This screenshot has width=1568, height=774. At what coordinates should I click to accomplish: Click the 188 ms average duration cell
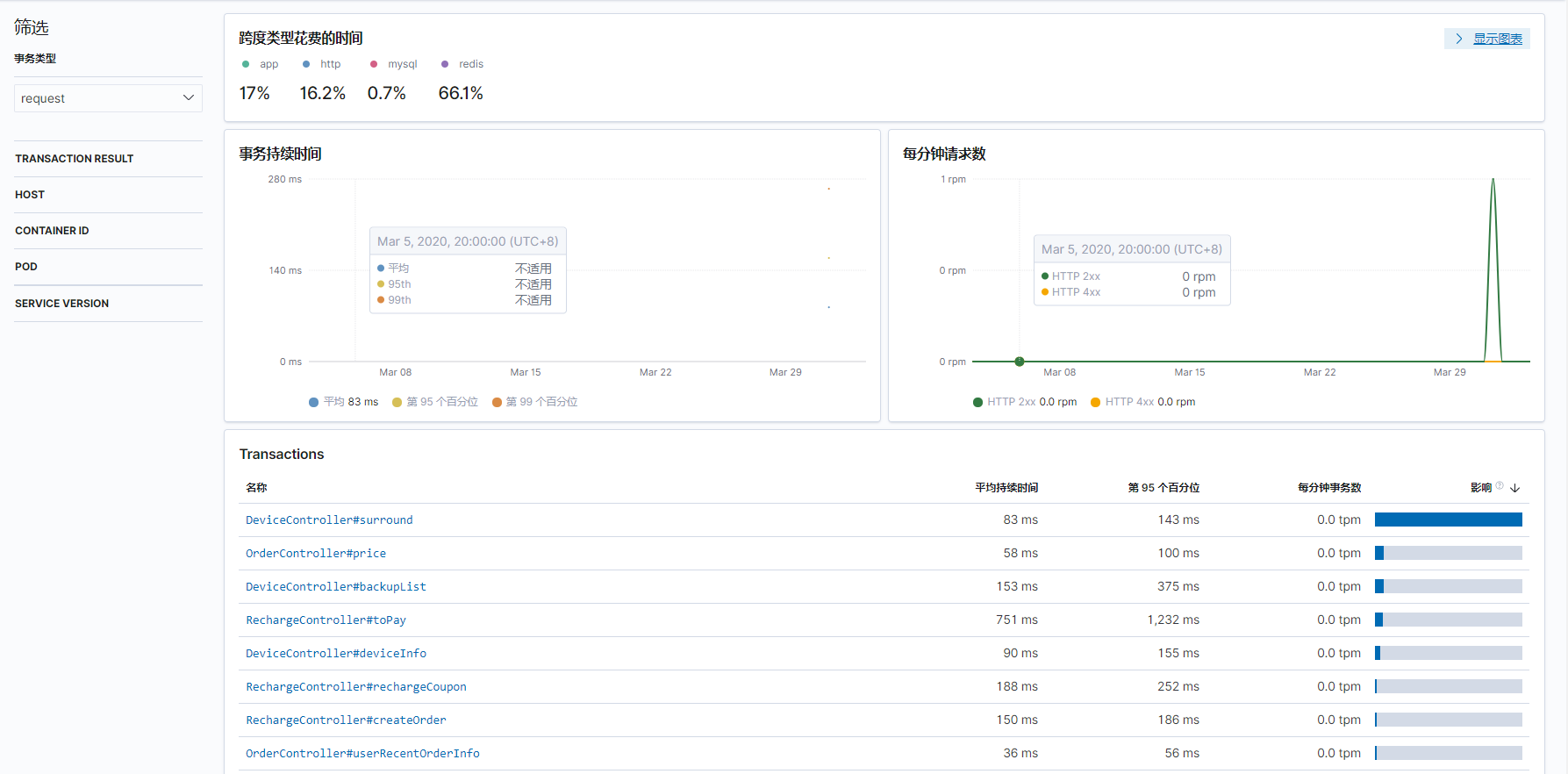(x=1017, y=687)
